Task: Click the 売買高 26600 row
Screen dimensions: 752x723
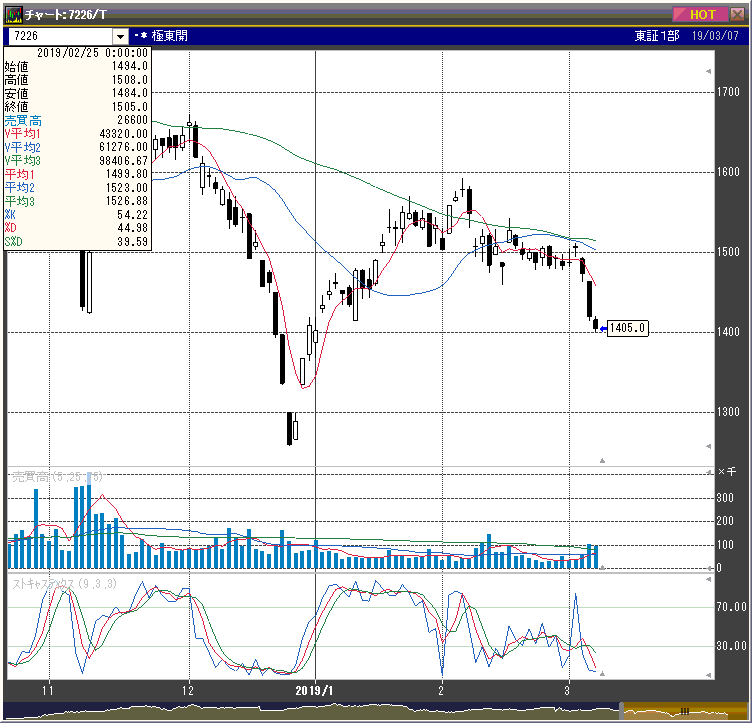Action: (77, 120)
